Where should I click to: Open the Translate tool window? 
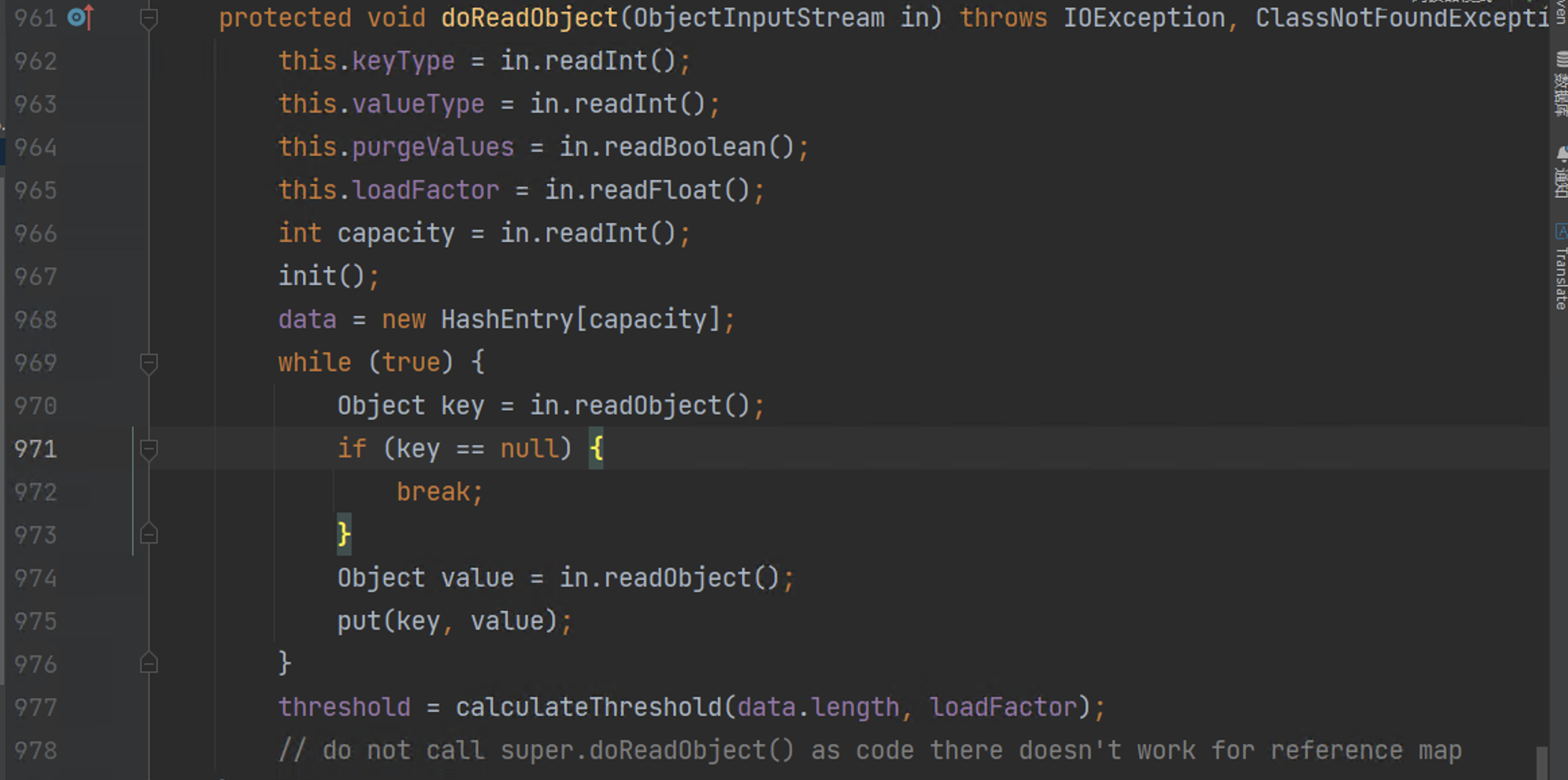pyautogui.click(x=1561, y=268)
